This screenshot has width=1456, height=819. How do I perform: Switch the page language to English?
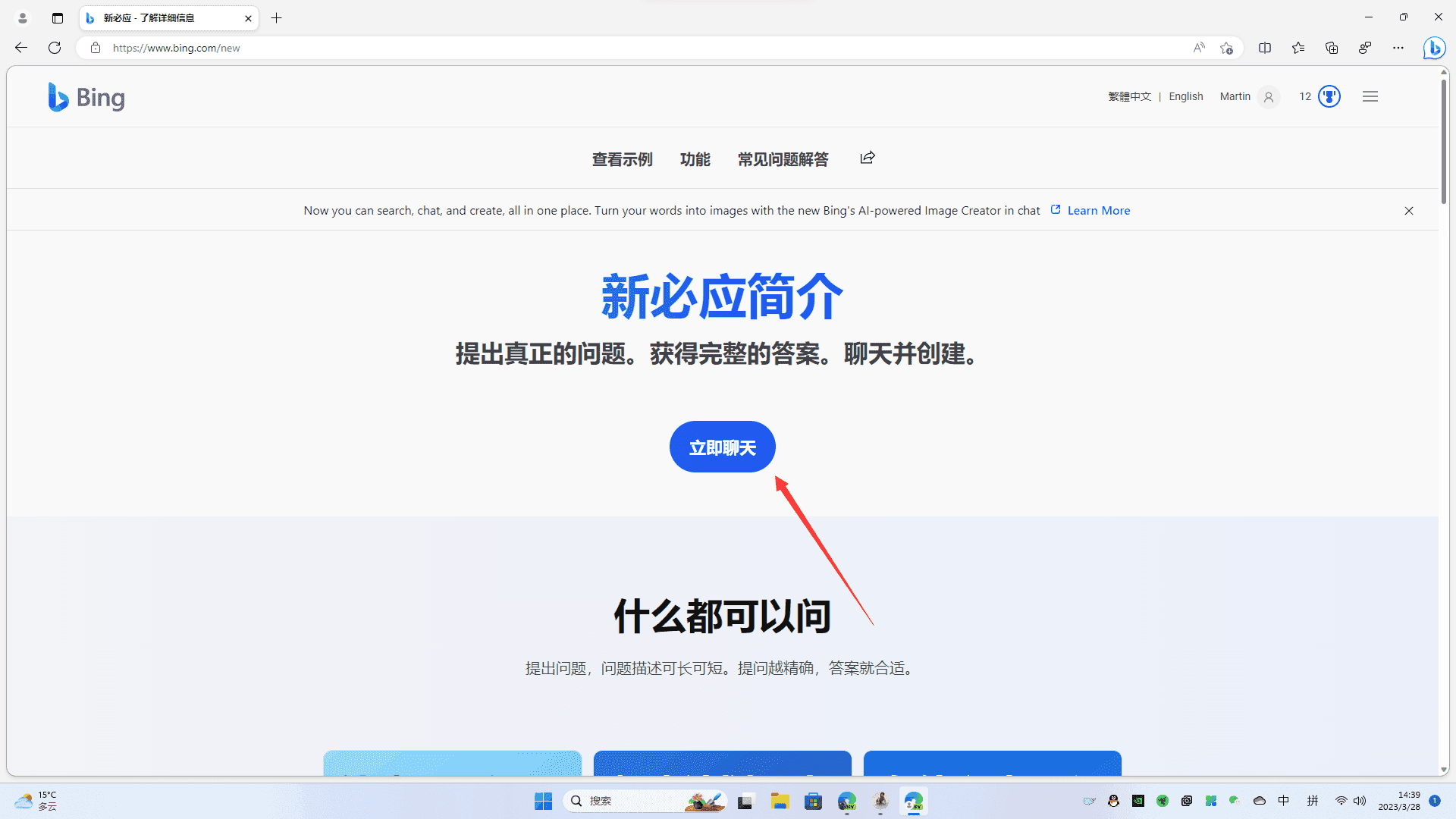coord(1186,96)
